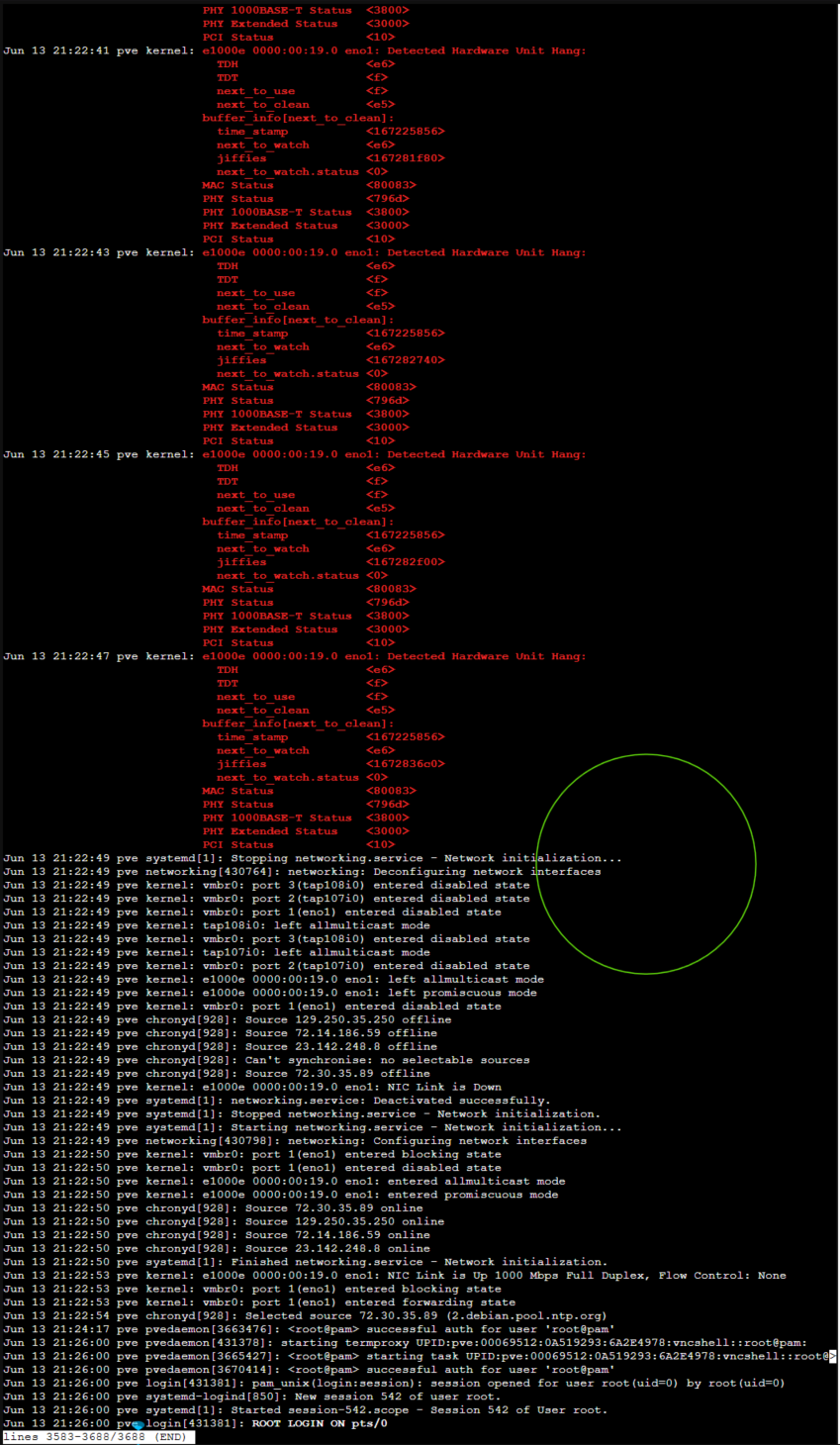Click the 'Source 23.142.248.8 online' line
This screenshot has width=840, height=1445.
tap(217, 1248)
